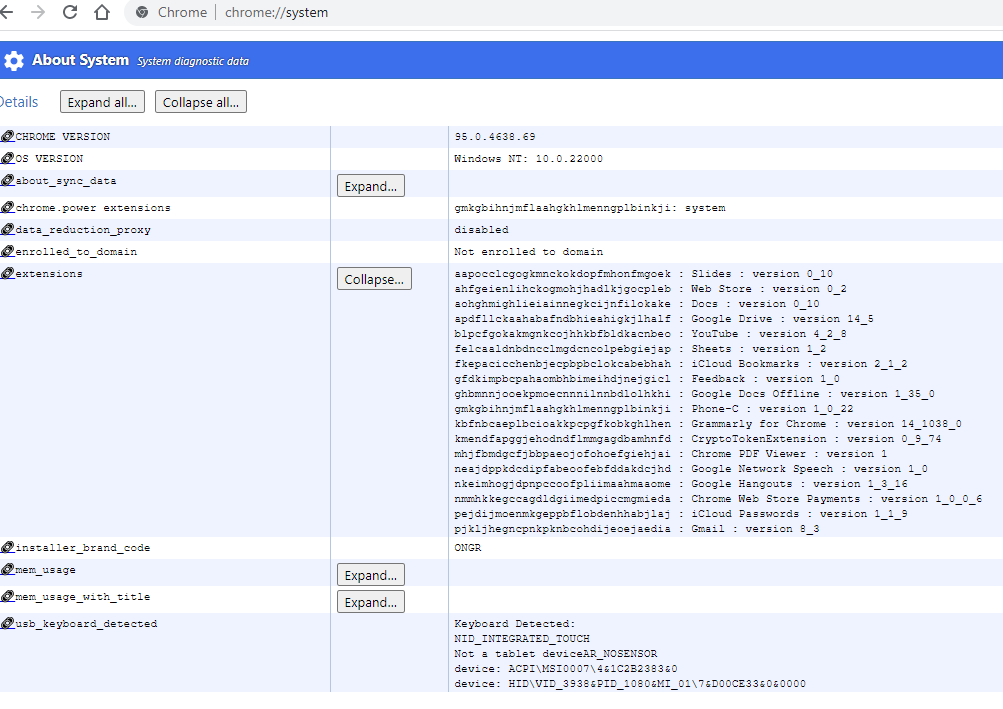1003x709 pixels.
Task: Click 'Not enrolled to domain' text
Action: [x=528, y=251]
